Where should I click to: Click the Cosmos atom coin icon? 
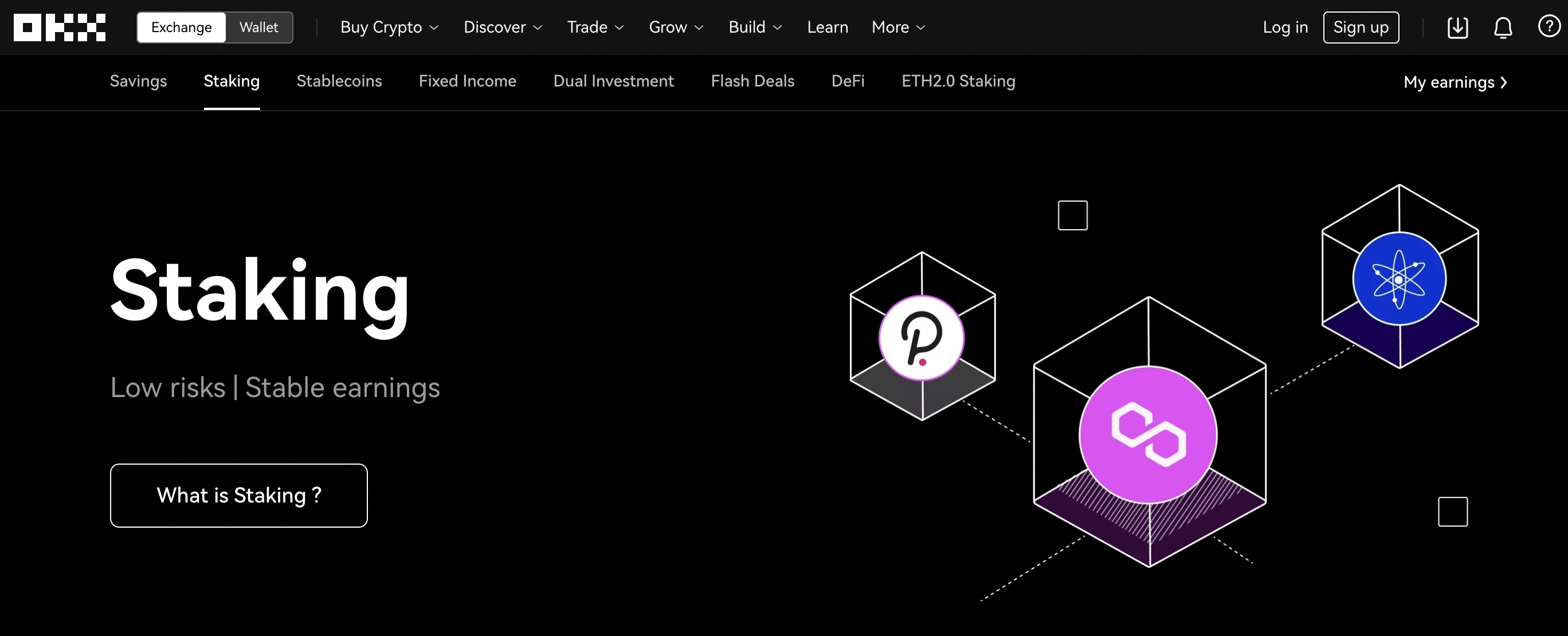tap(1399, 278)
